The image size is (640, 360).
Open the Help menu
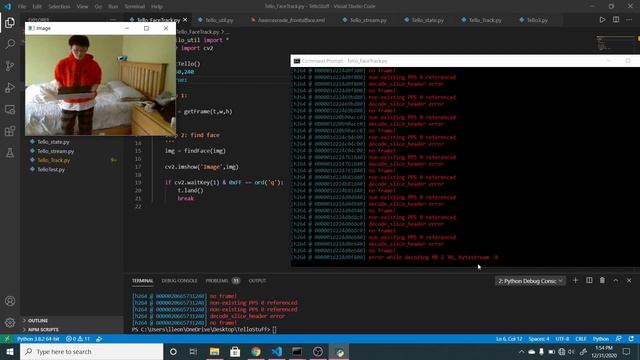pos(157,7)
